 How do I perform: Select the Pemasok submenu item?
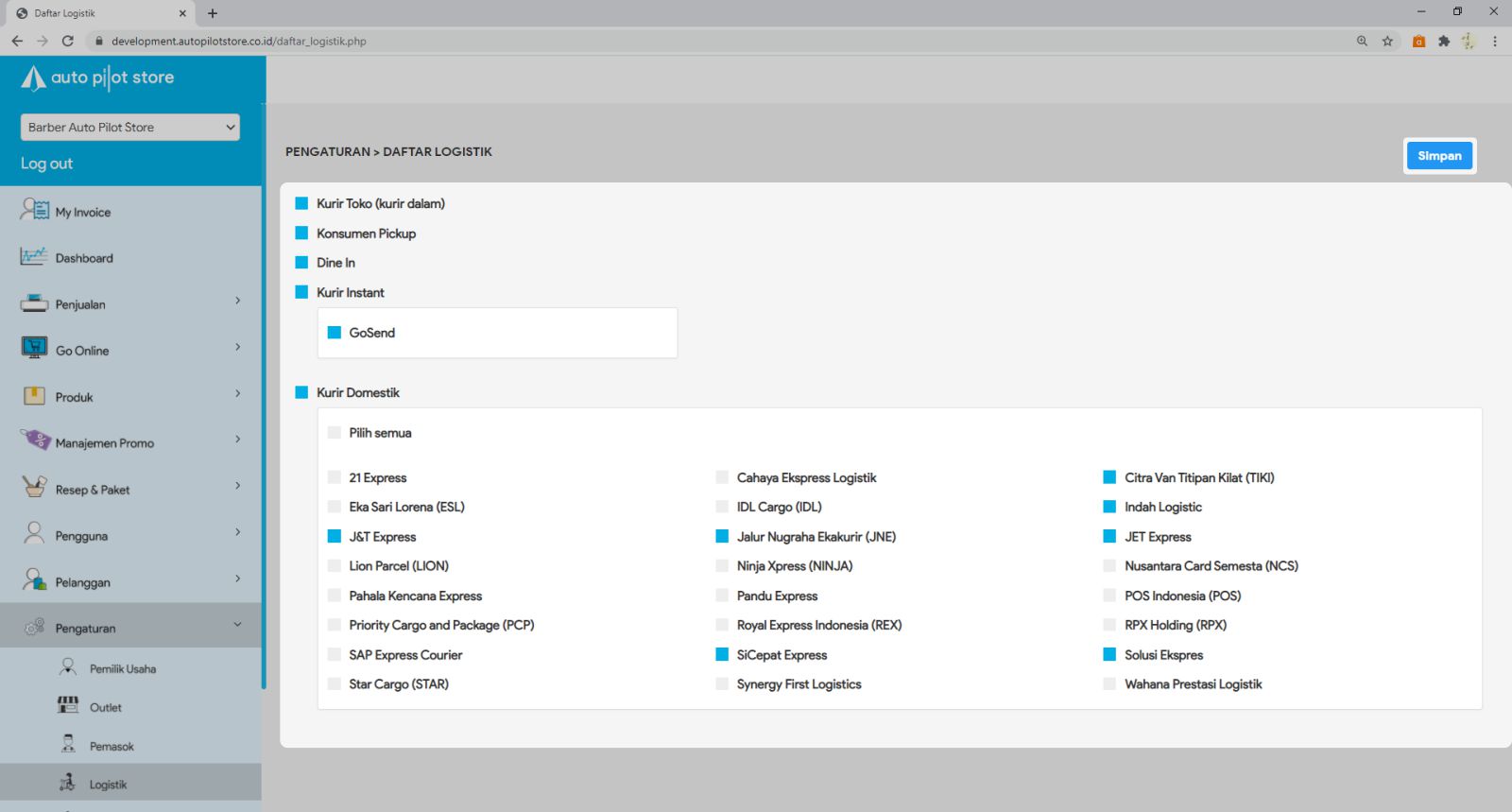tap(112, 747)
